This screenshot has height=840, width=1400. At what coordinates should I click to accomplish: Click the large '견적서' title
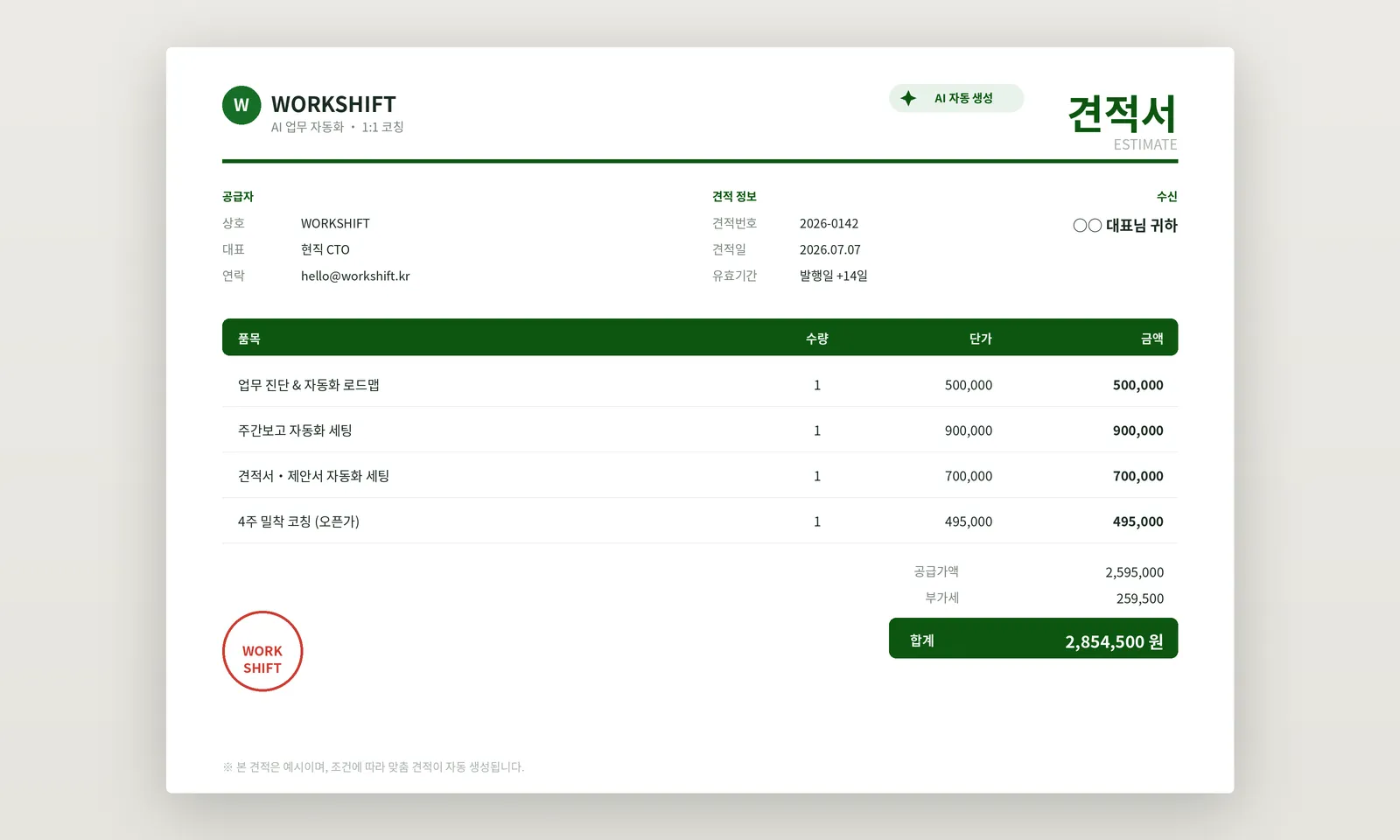[x=1123, y=114]
